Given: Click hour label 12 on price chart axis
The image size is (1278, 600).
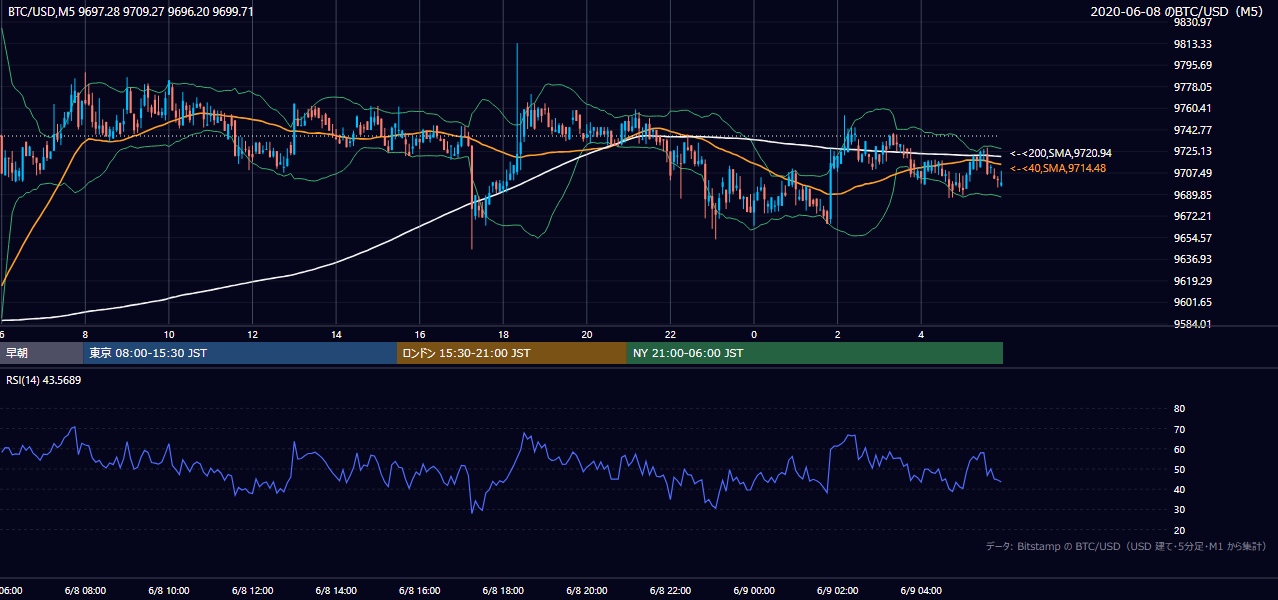Looking at the screenshot, I should (253, 334).
